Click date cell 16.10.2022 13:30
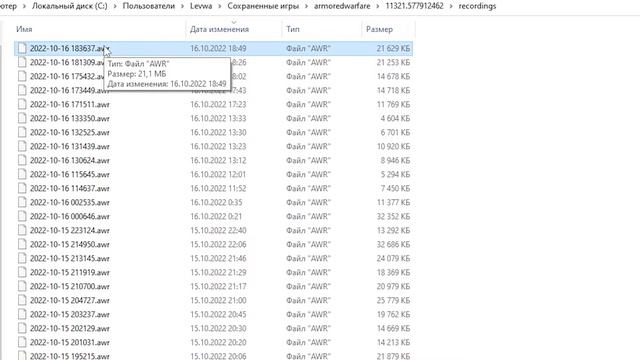 point(218,132)
